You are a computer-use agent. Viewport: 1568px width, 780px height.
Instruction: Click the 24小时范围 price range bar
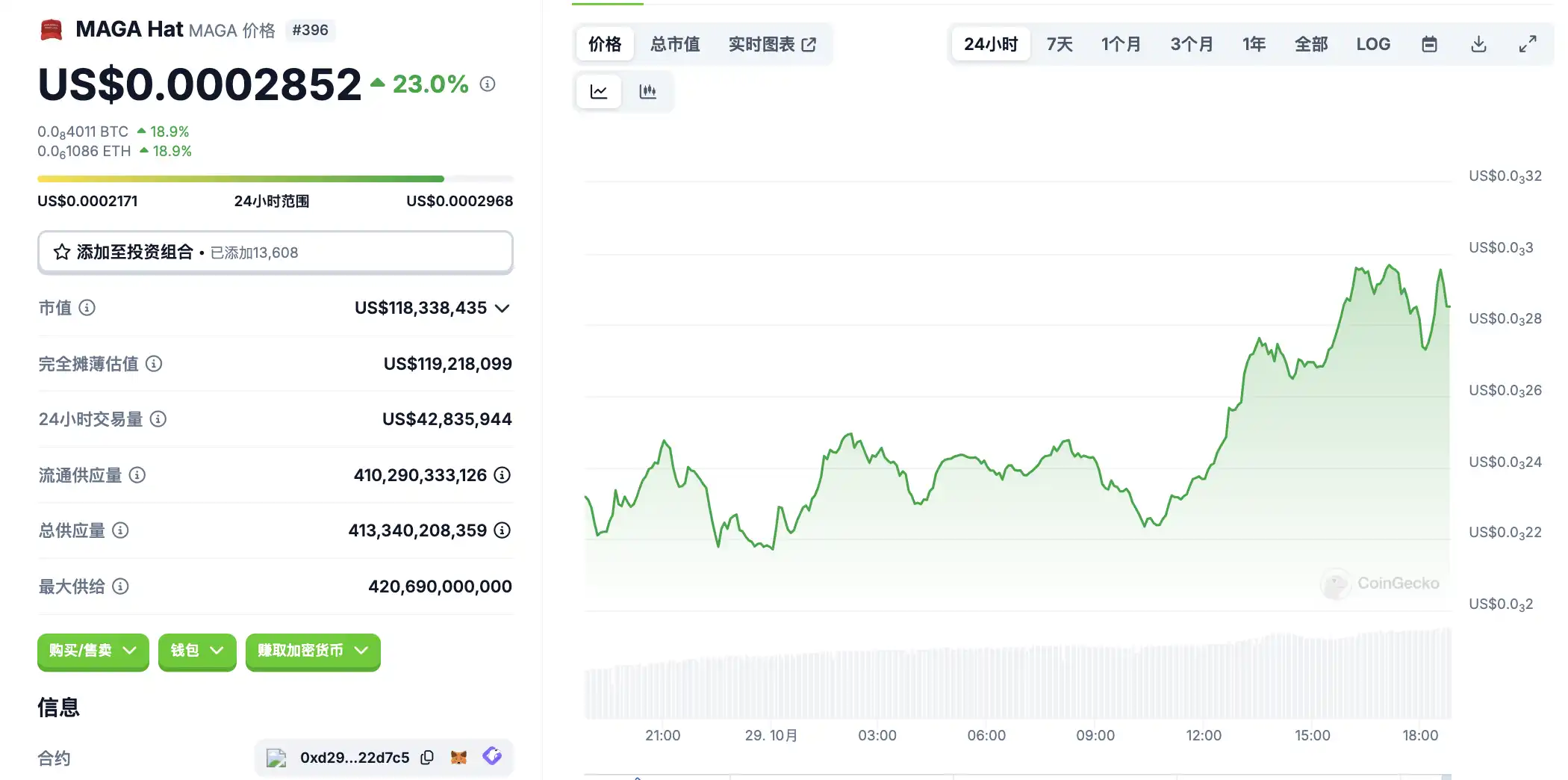pyautogui.click(x=275, y=179)
